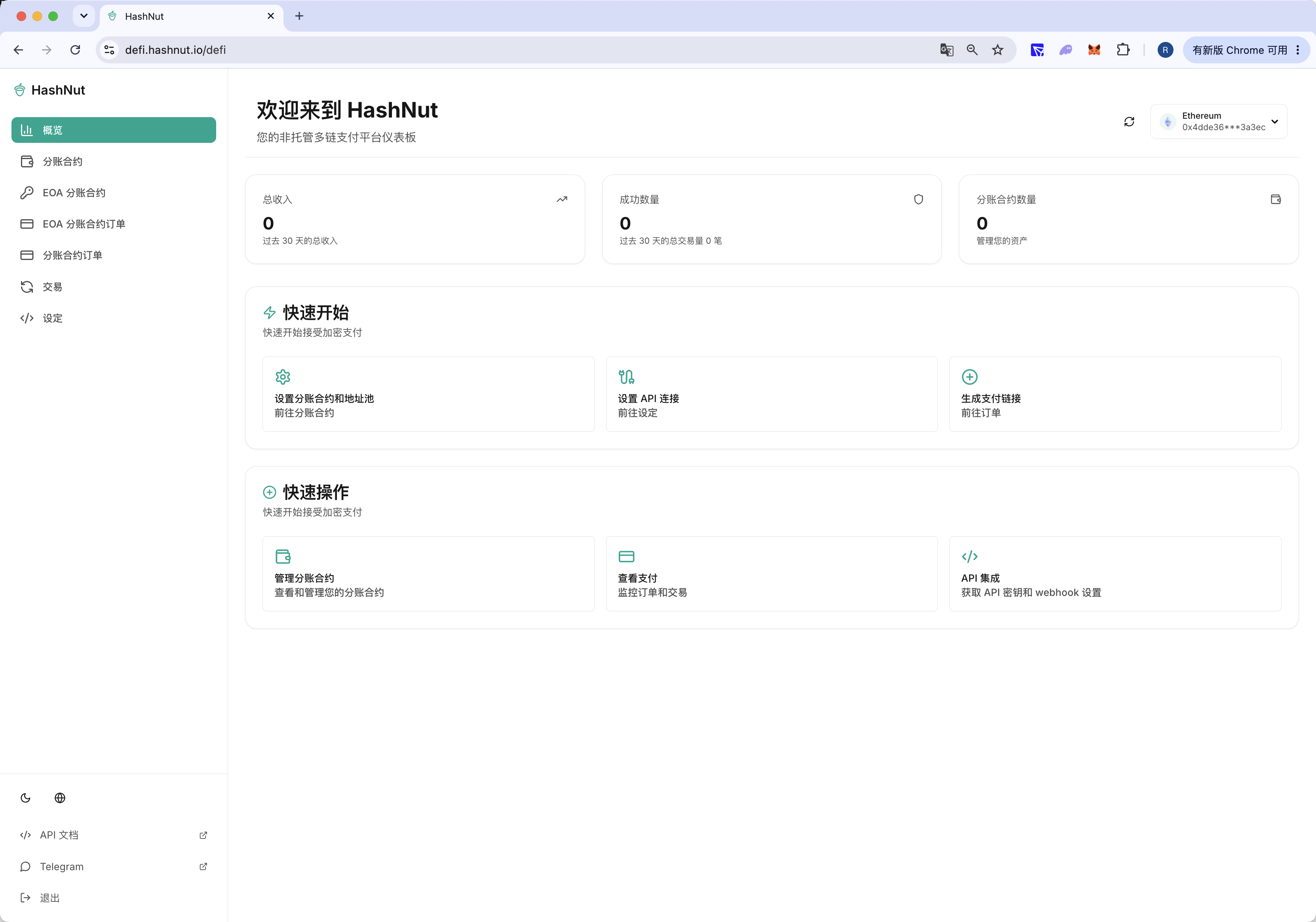Viewport: 1316px width, 922px height.
Task: Close the HashNut browser tab
Action: 270,16
